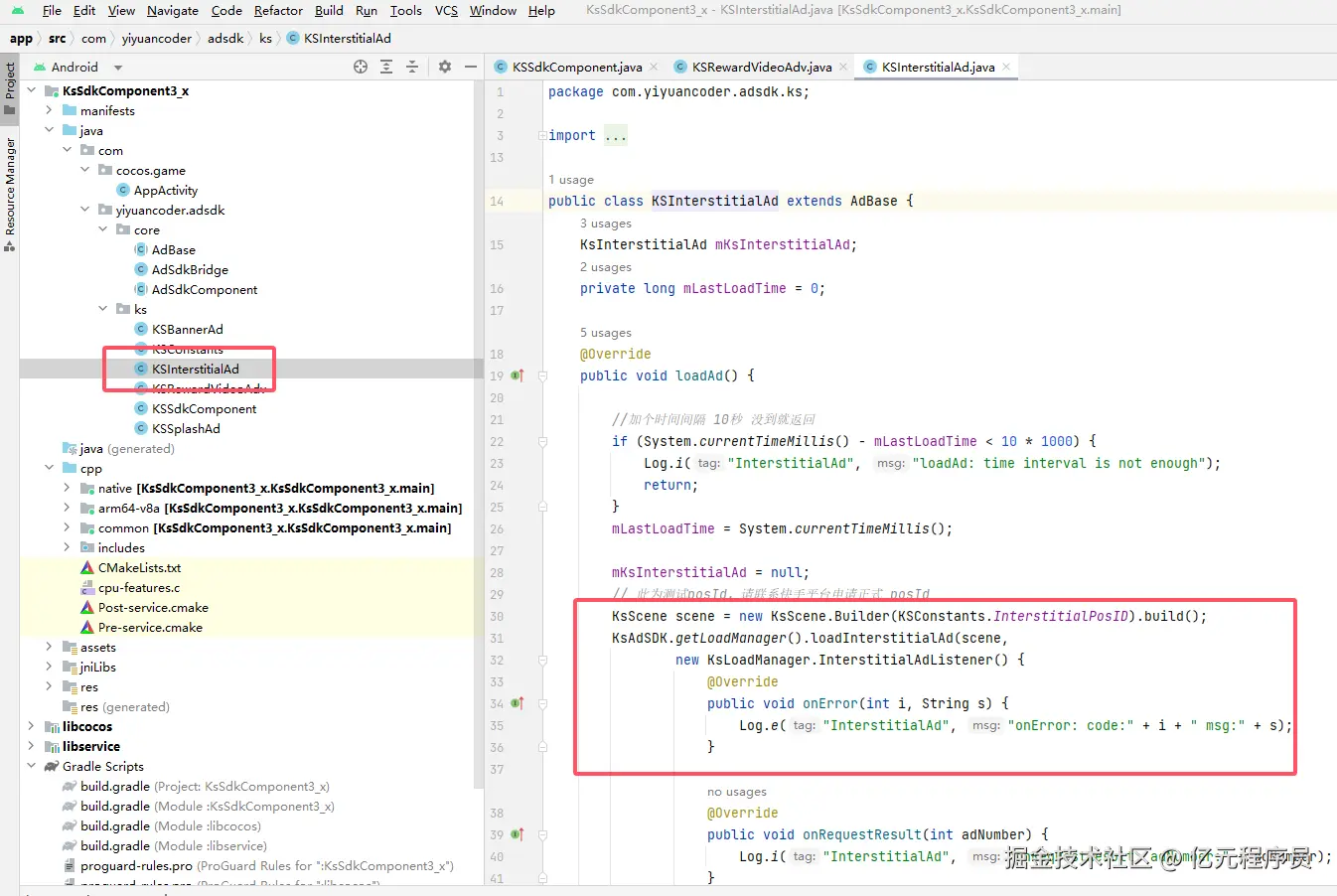Expand the folded import statements
This screenshot has height=896, width=1337.
616,136
